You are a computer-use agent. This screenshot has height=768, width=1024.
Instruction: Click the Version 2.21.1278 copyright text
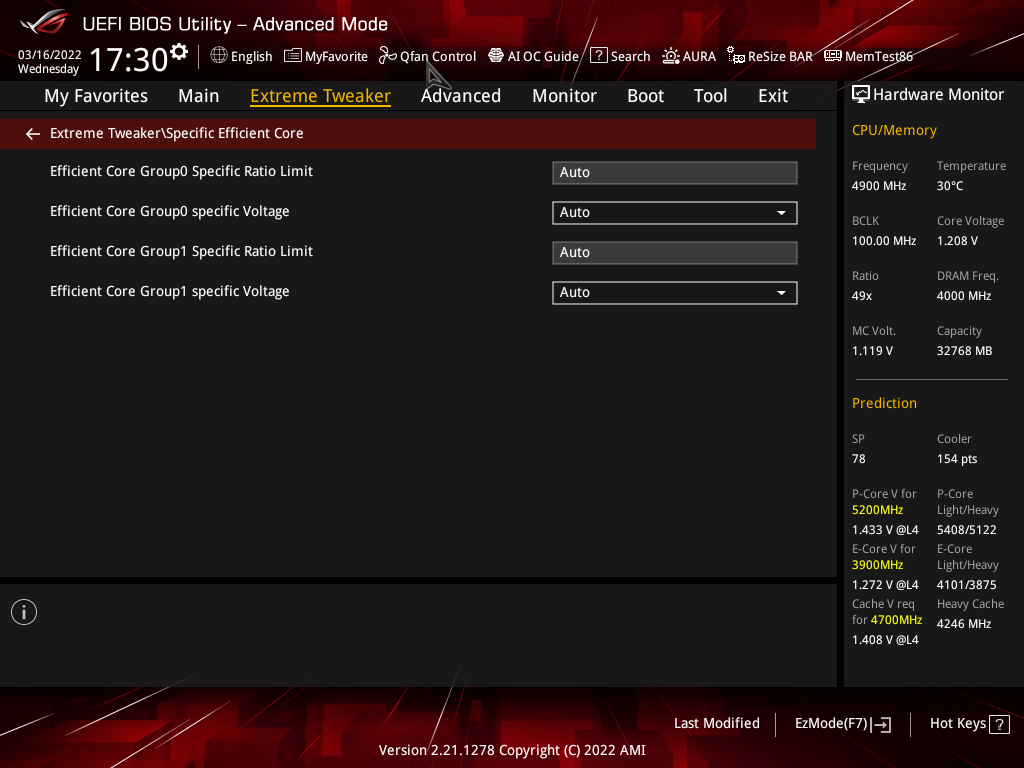pos(511,750)
